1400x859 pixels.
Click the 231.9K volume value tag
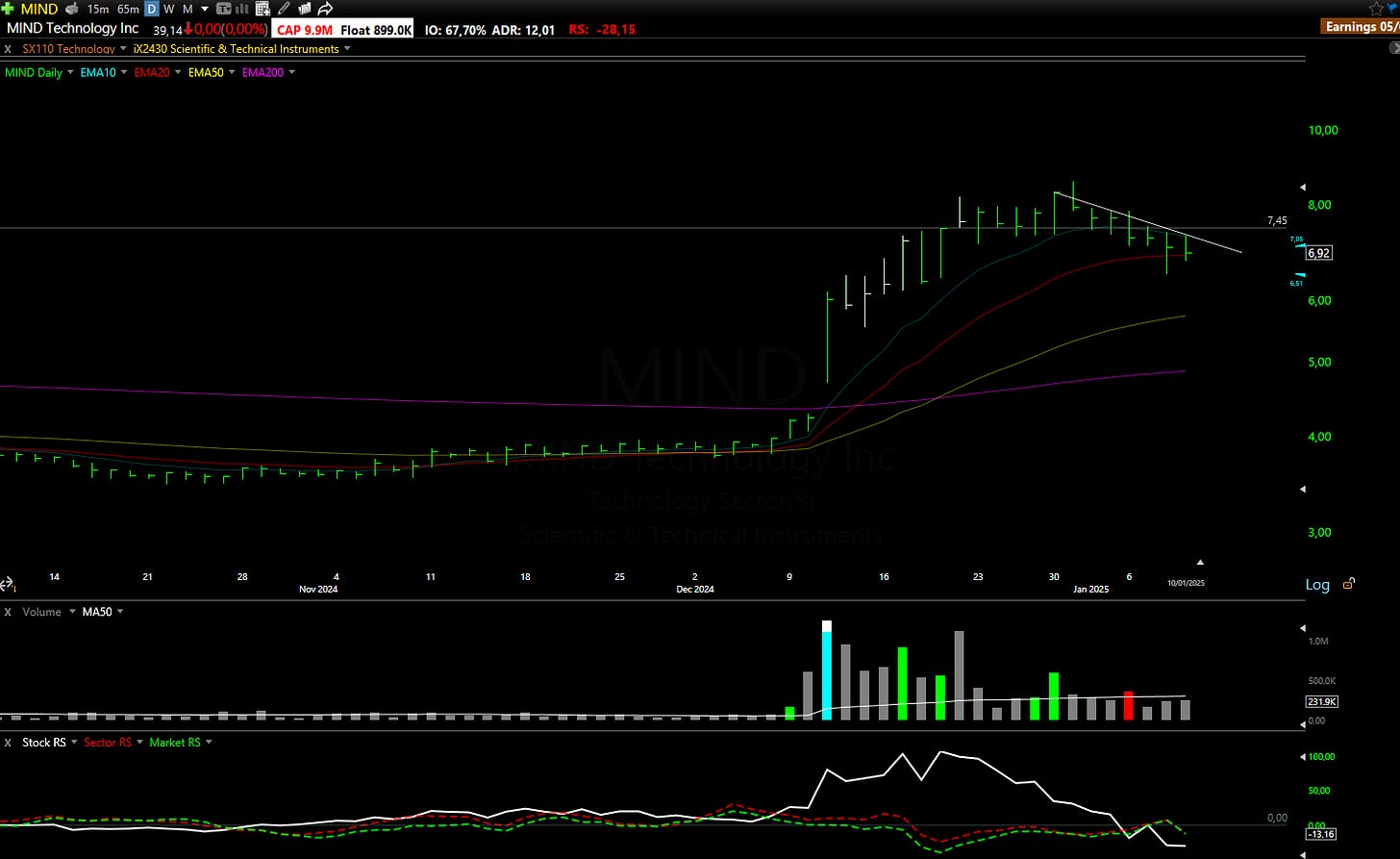(x=1321, y=702)
